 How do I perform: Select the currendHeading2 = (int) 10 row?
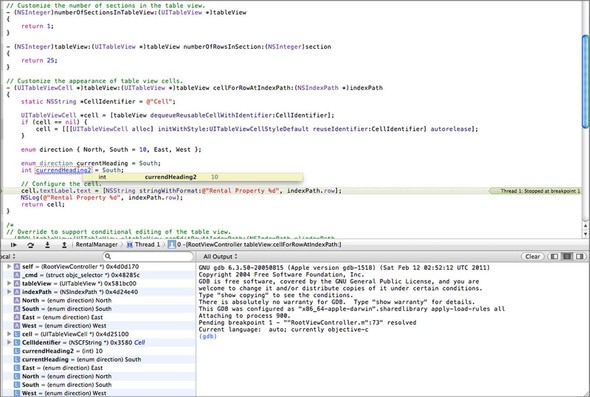click(98, 351)
